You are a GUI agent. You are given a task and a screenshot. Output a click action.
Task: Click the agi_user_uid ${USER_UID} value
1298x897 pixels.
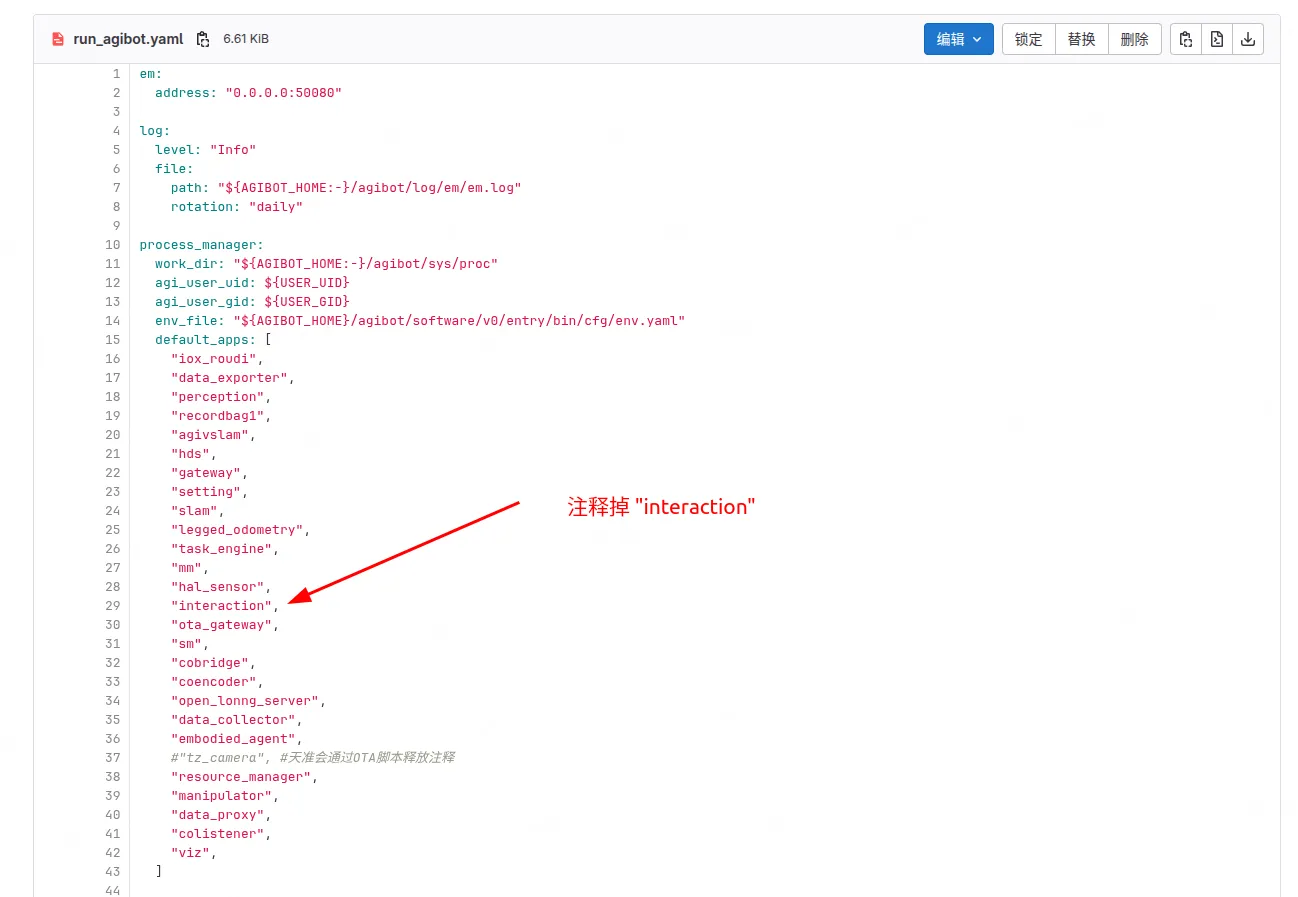(307, 282)
